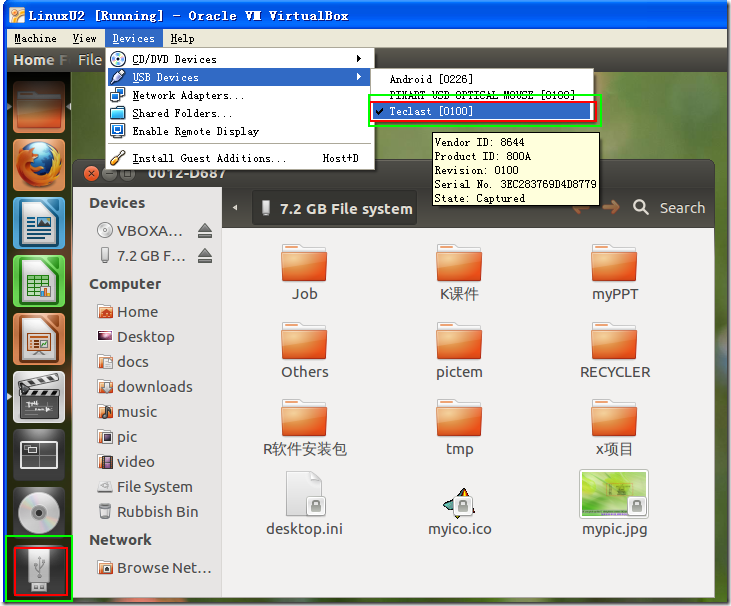Select the desktop.ini file
This screenshot has width=731, height=606.
tap(304, 504)
